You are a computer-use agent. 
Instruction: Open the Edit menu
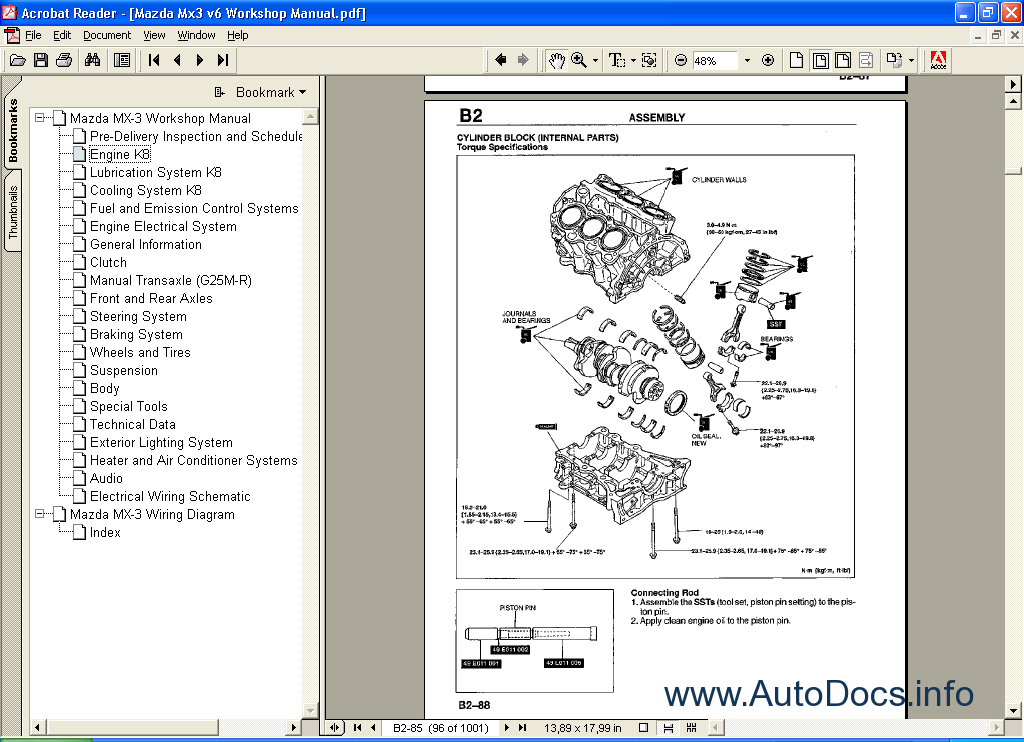62,35
